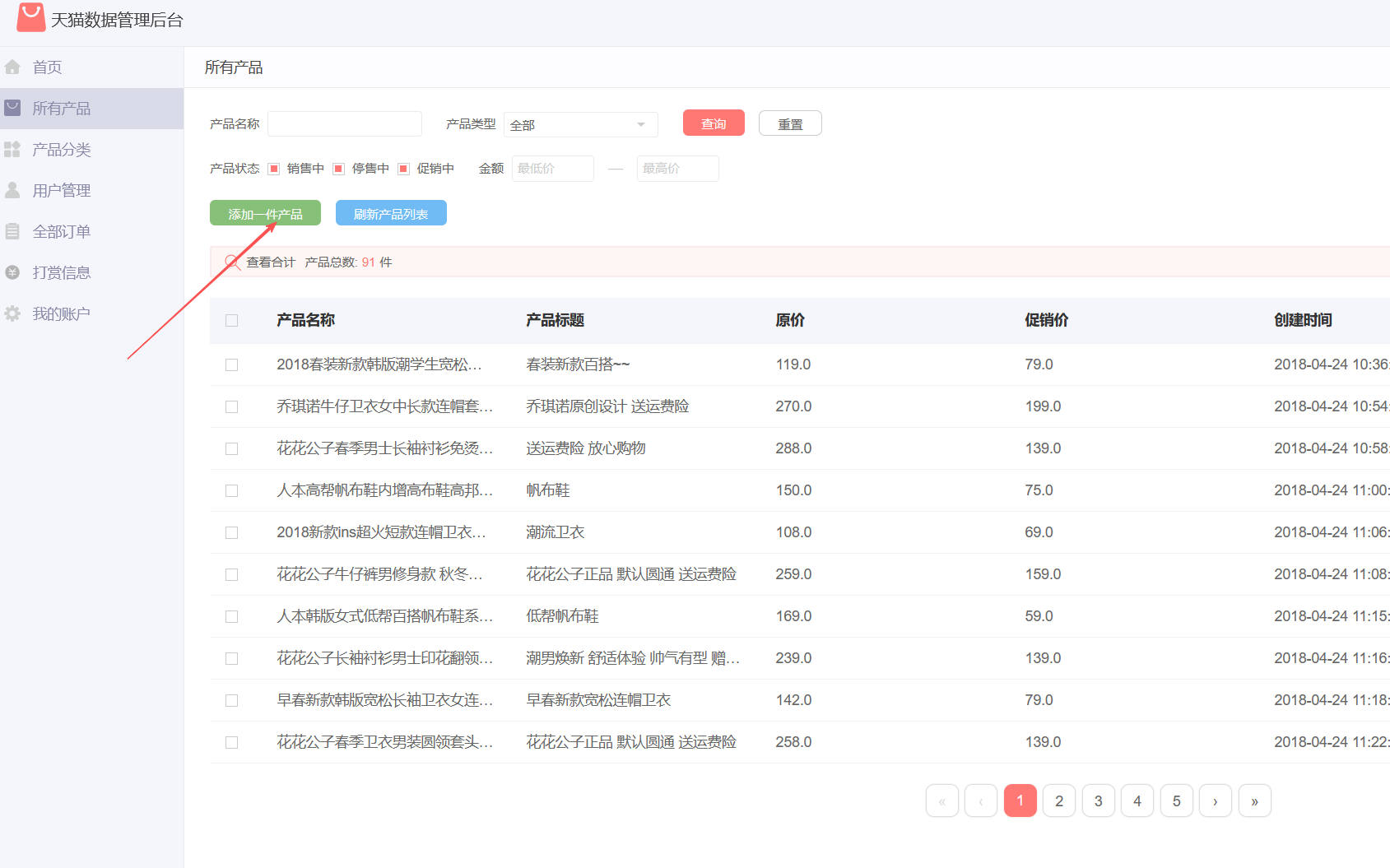Screen dimensions: 1390x868
Task: Click the title 春装新款百搭~~
Action: tap(578, 364)
